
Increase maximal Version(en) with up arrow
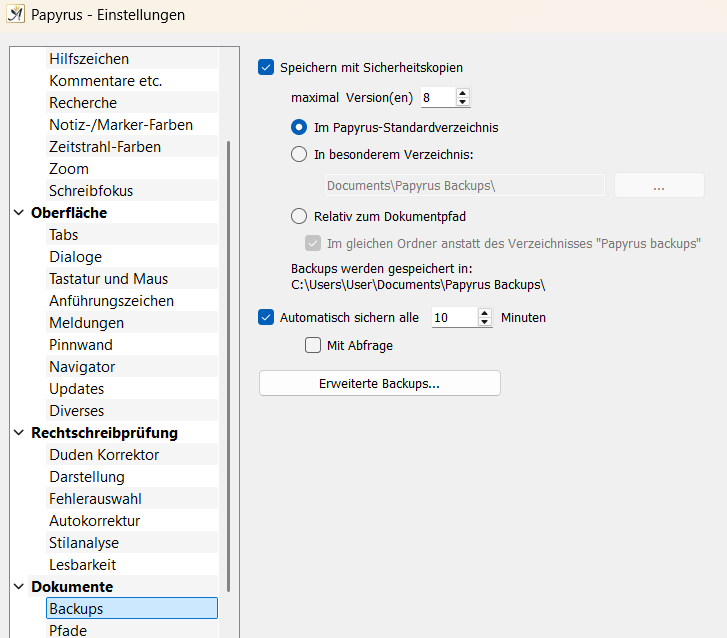tap(462, 93)
